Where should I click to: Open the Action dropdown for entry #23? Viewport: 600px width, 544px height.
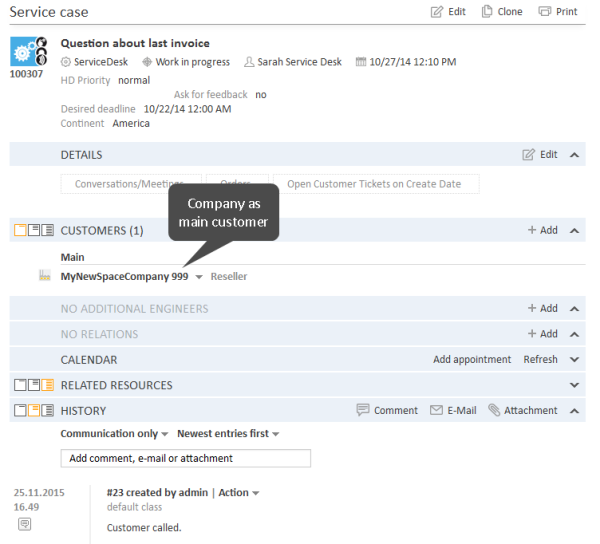(239, 492)
